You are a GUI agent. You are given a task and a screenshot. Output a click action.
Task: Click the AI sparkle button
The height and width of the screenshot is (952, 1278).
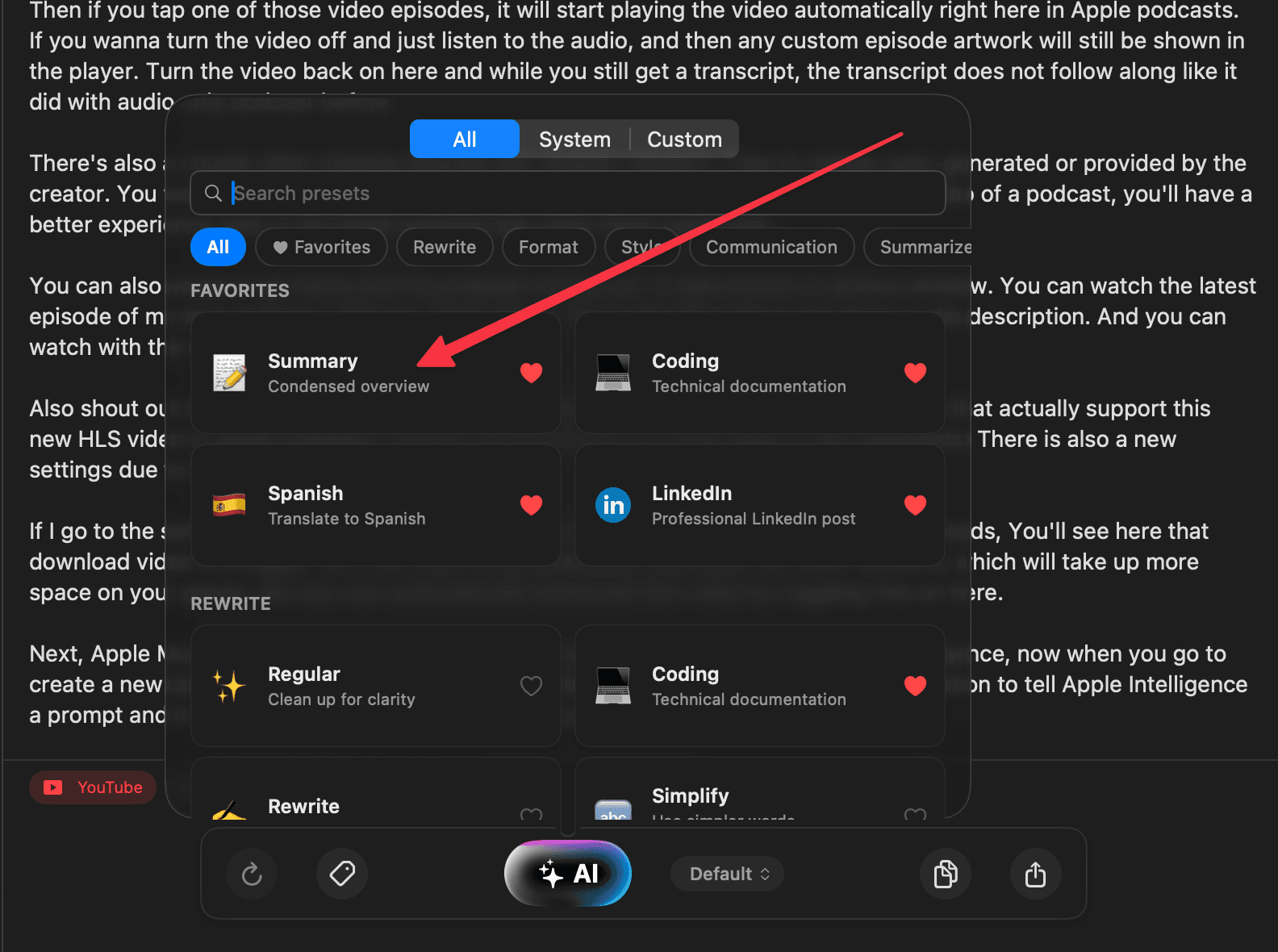click(568, 873)
